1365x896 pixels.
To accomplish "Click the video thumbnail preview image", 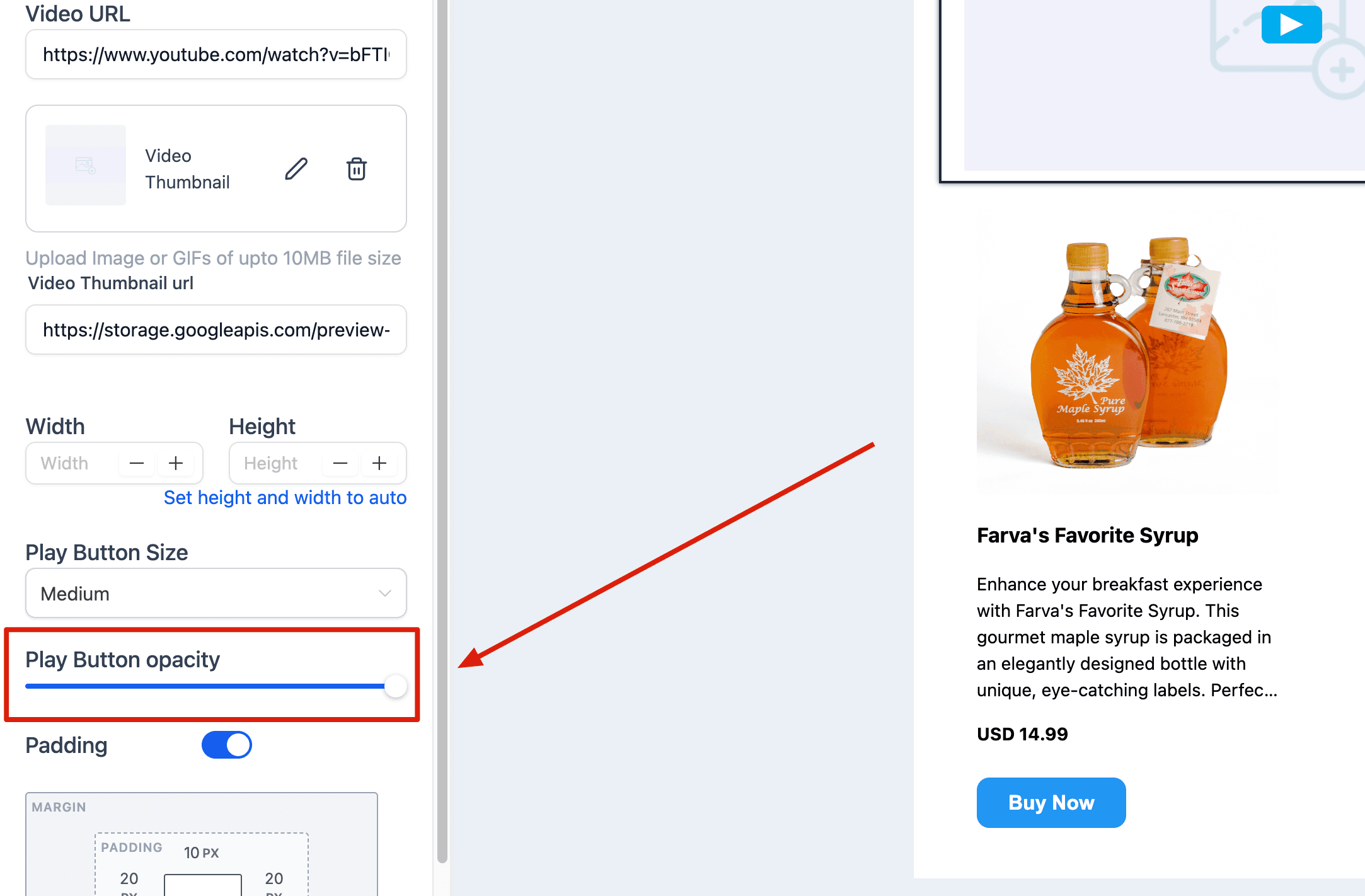I will click(86, 165).
